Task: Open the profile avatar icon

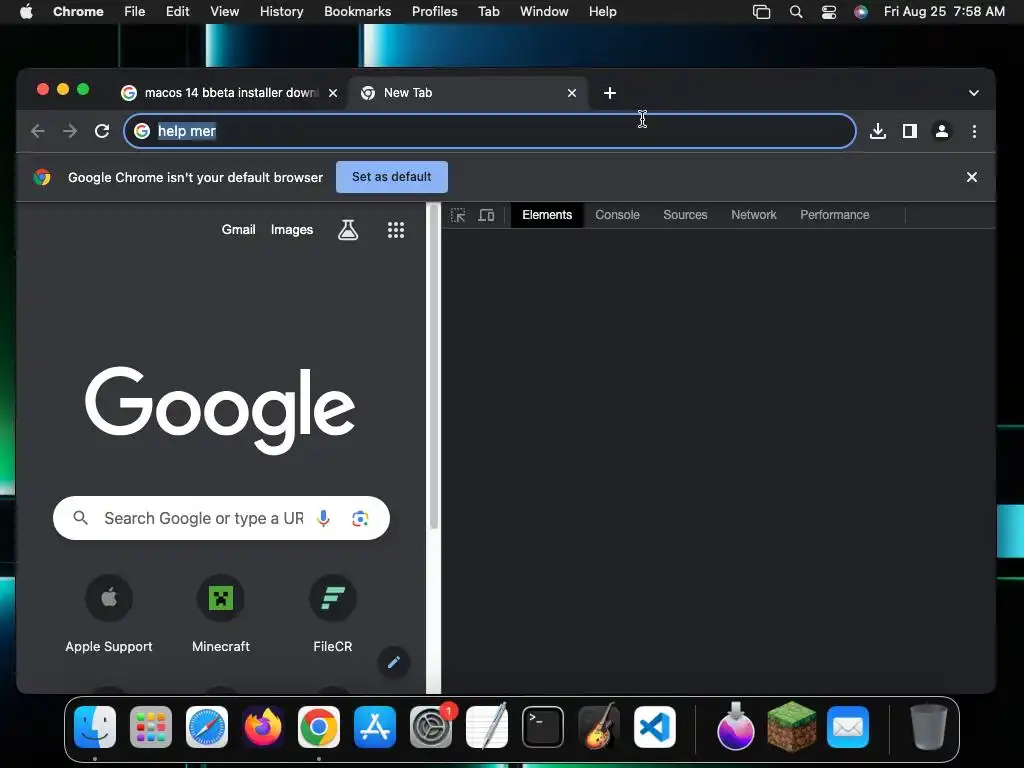Action: click(942, 131)
